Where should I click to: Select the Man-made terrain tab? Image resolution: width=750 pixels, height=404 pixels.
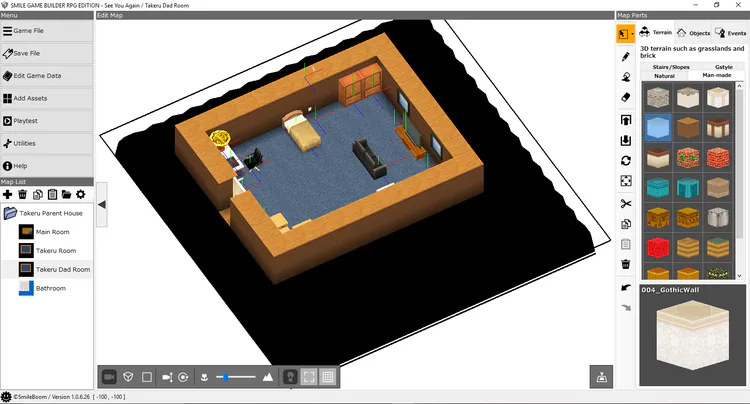[x=716, y=76]
